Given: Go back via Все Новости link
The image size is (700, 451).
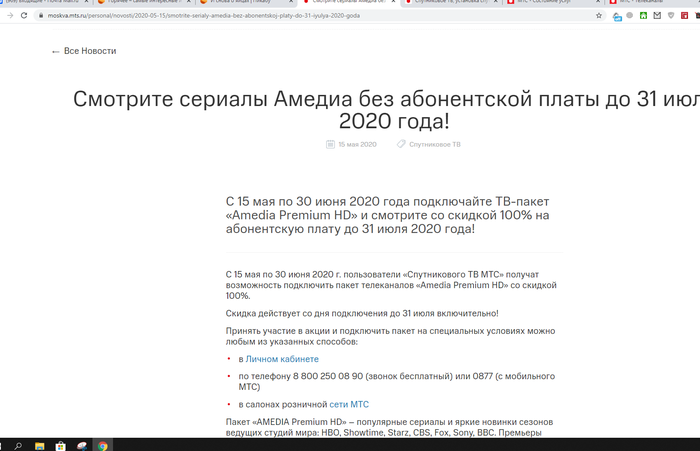Looking at the screenshot, I should pyautogui.click(x=90, y=51).
